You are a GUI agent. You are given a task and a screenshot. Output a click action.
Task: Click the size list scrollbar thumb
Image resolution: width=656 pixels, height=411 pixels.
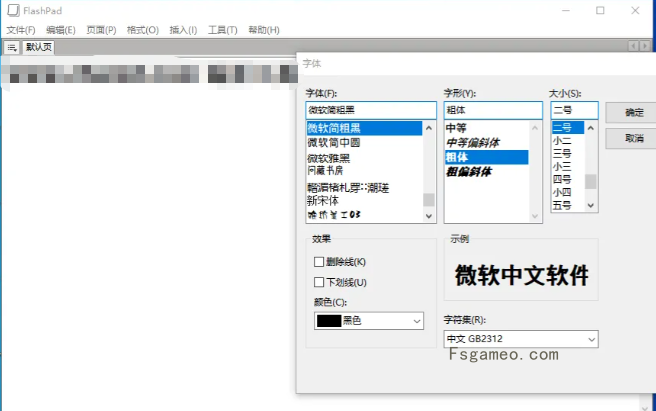pos(591,182)
